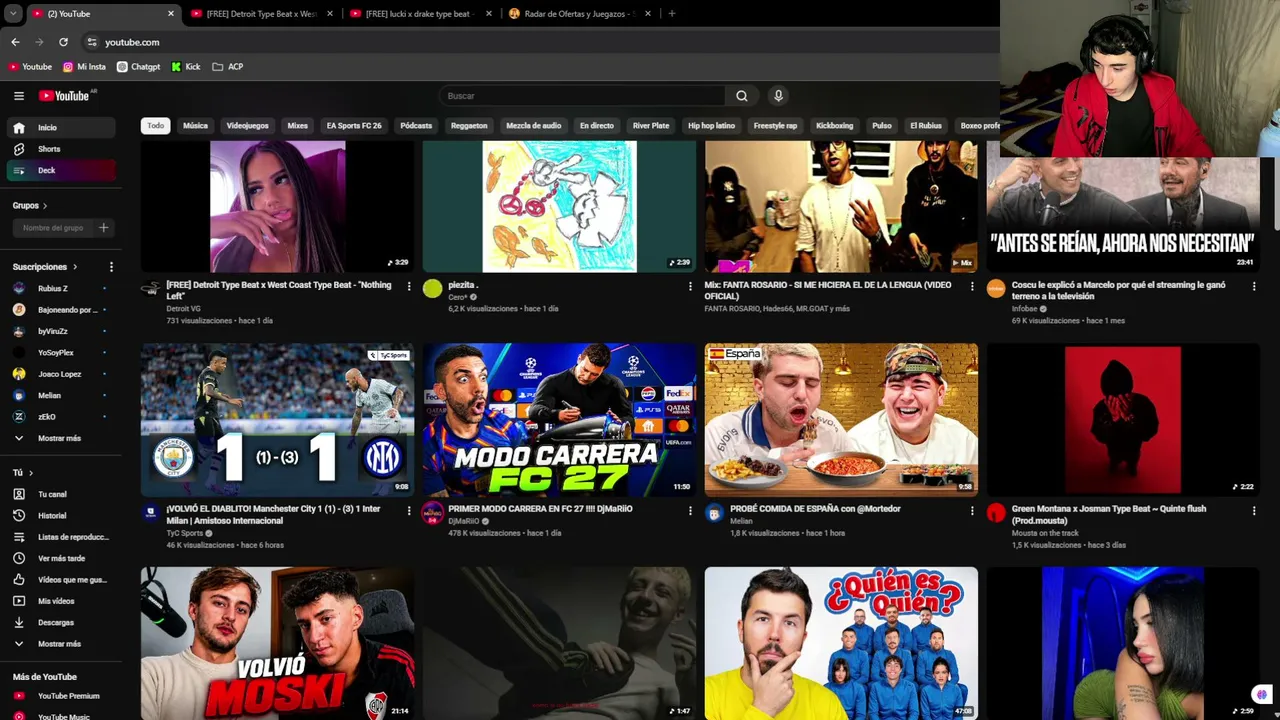Screen dimensions: 1280x720
Task: Switch to Radar de Ofertas tab
Action: (x=579, y=14)
